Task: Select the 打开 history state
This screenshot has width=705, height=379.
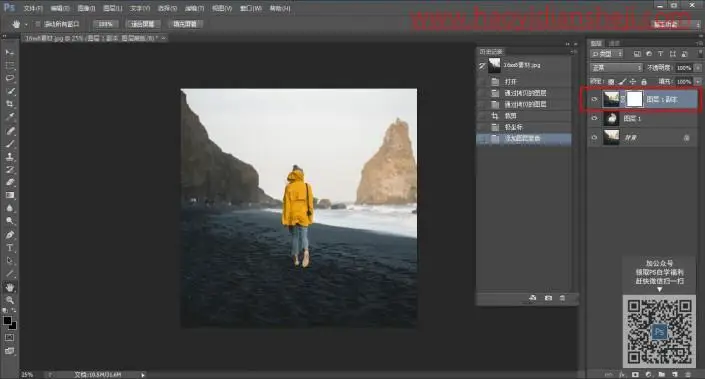Action: click(524, 81)
